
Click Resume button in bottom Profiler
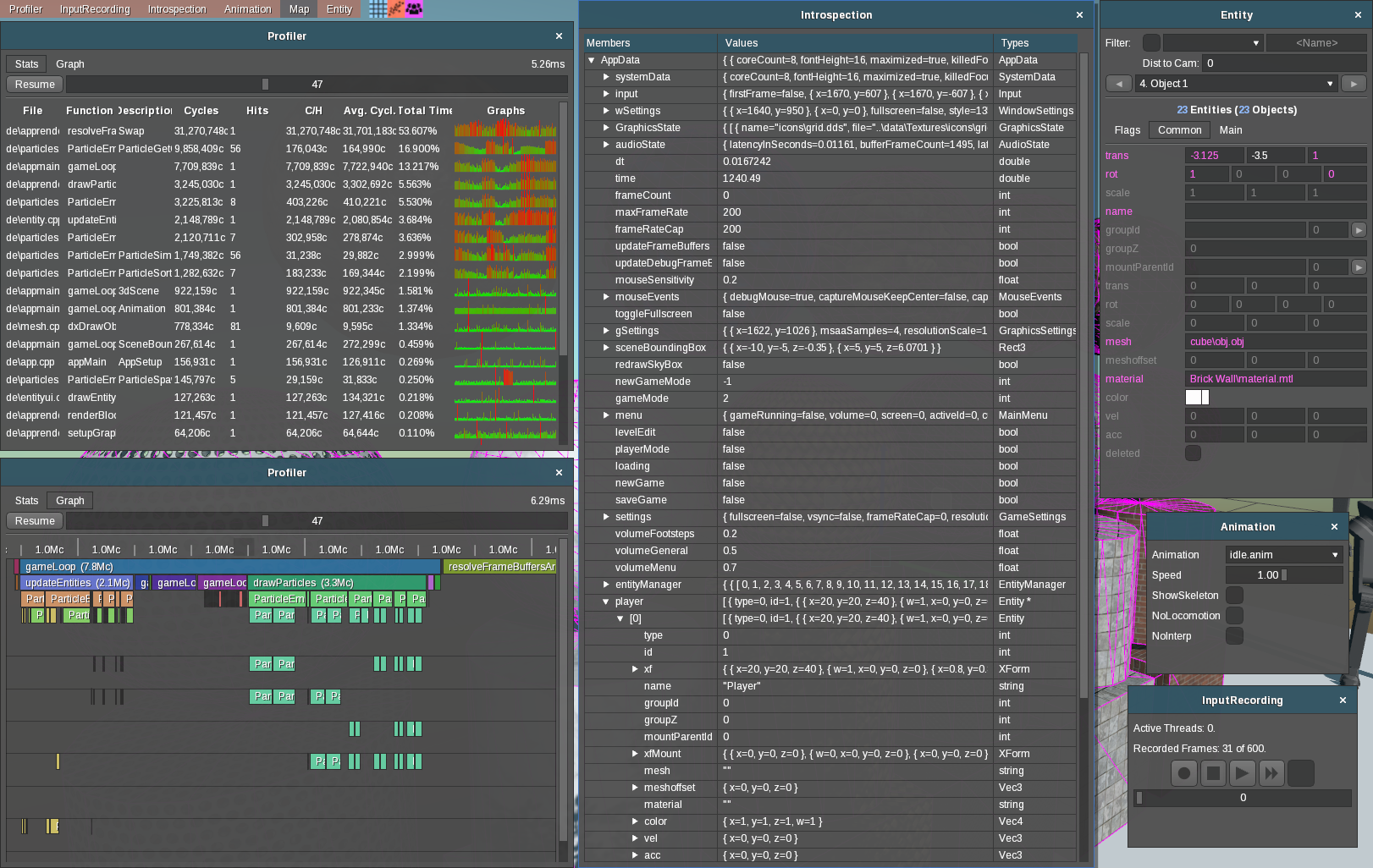pos(35,521)
